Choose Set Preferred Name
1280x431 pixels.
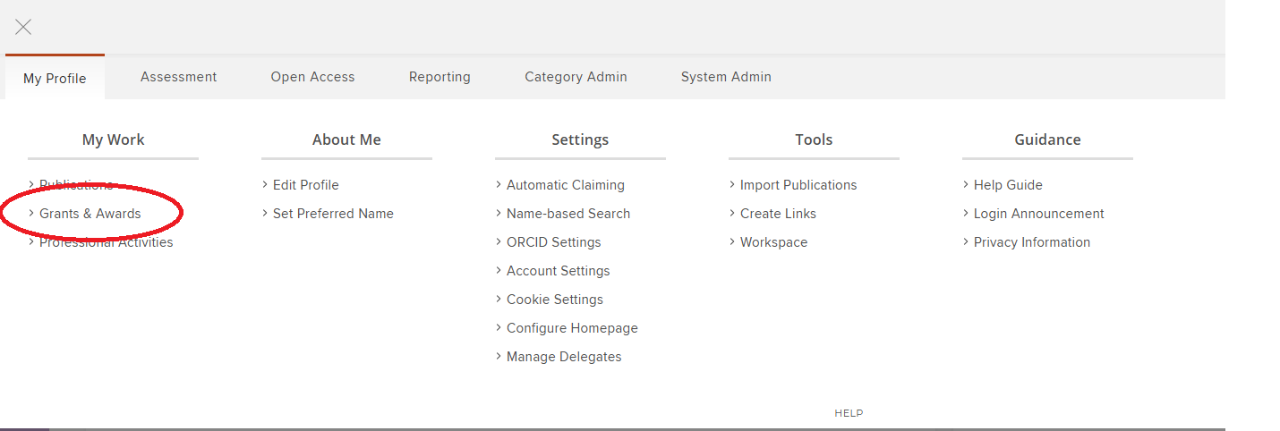tap(333, 214)
